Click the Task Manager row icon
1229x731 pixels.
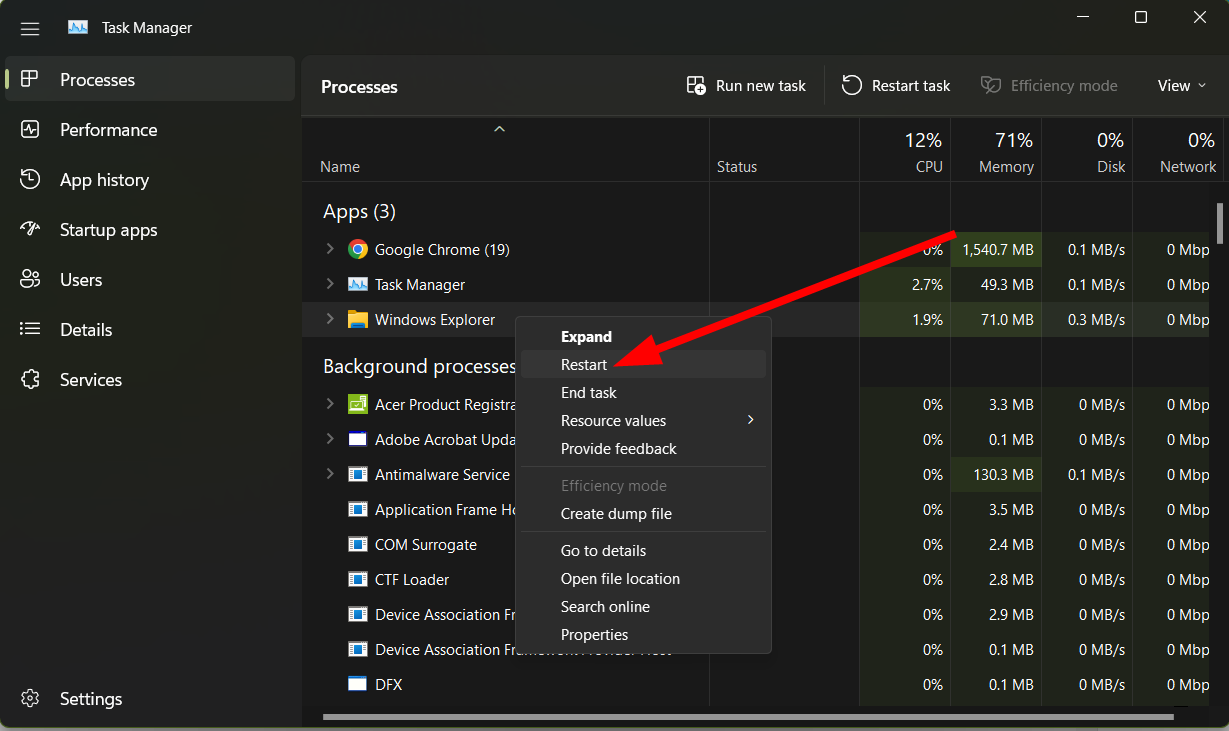(358, 285)
